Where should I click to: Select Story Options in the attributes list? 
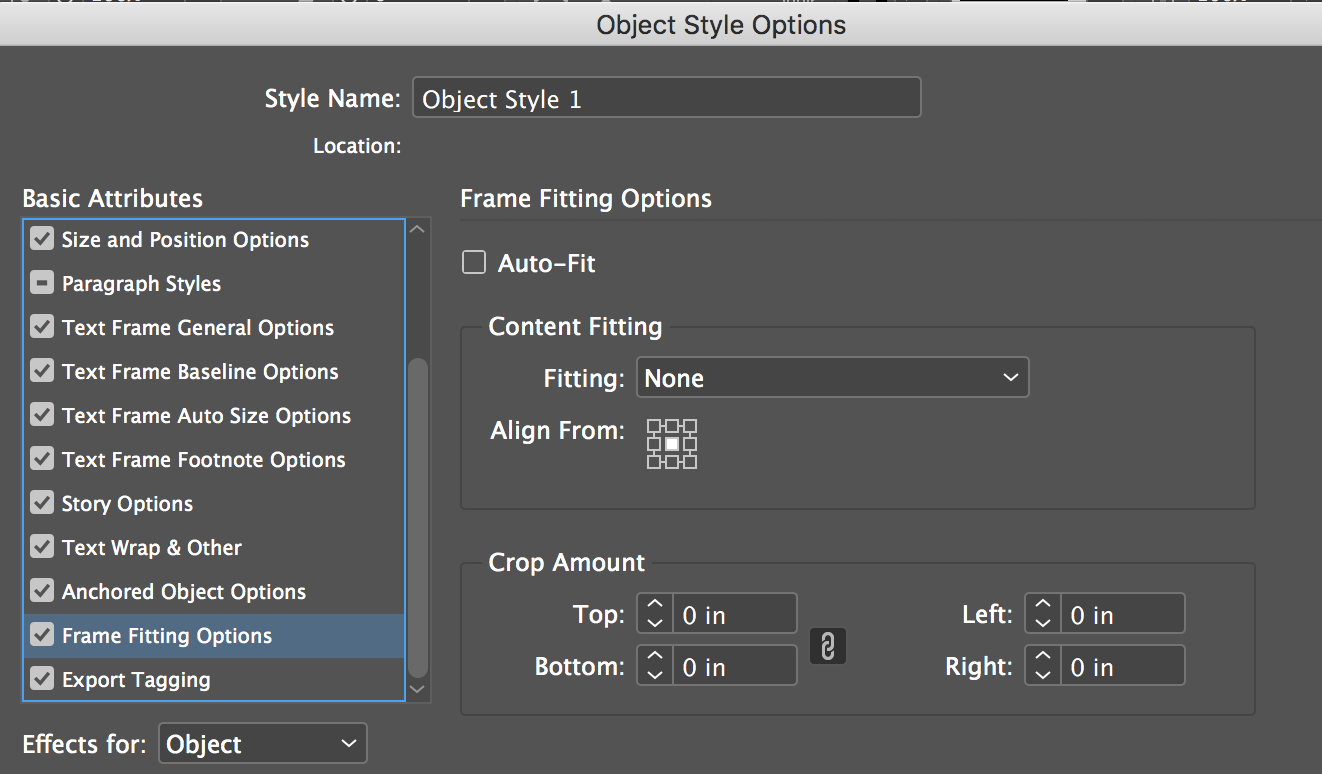click(127, 504)
